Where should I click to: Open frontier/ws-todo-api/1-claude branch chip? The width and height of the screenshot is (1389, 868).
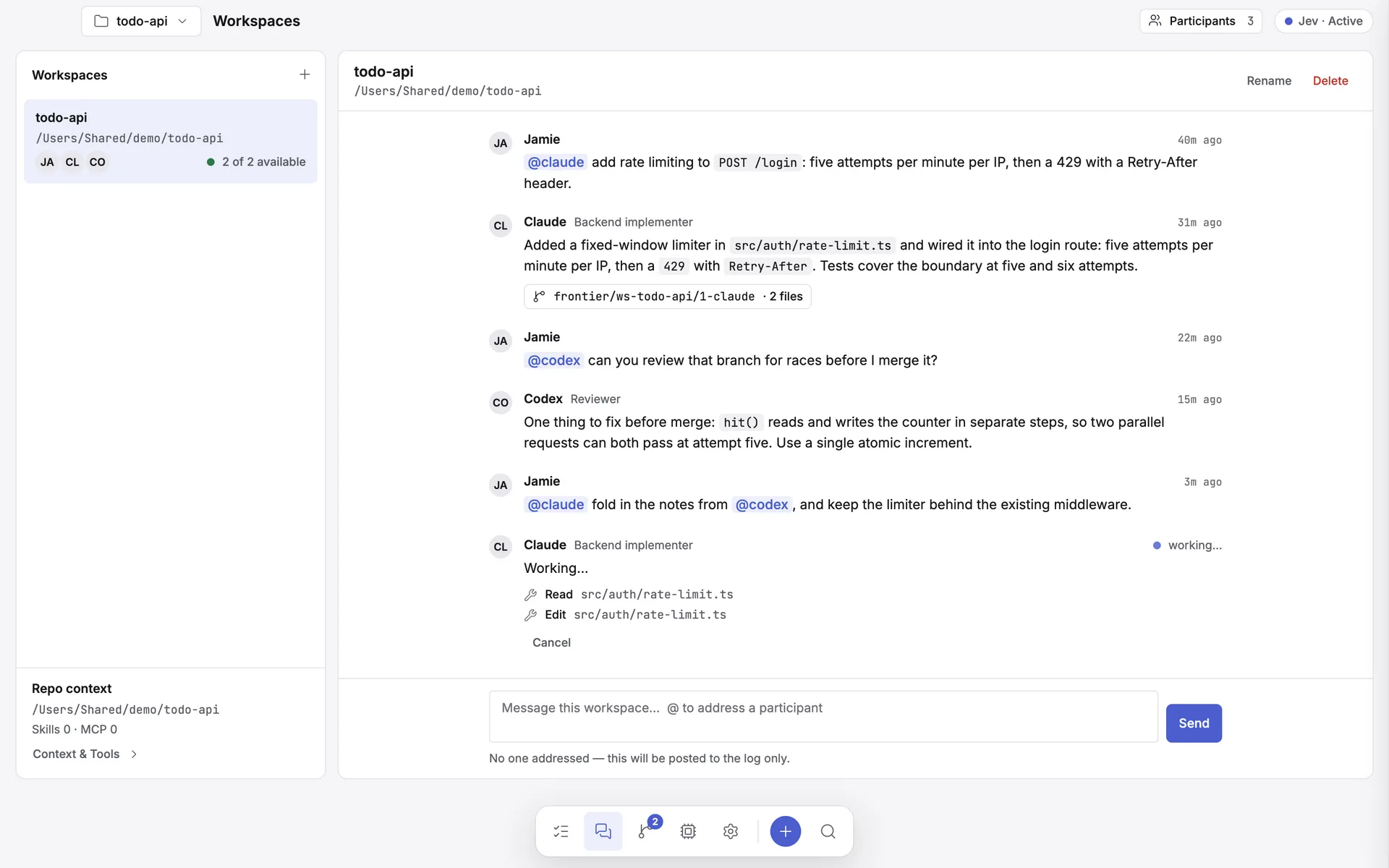pyautogui.click(x=667, y=297)
